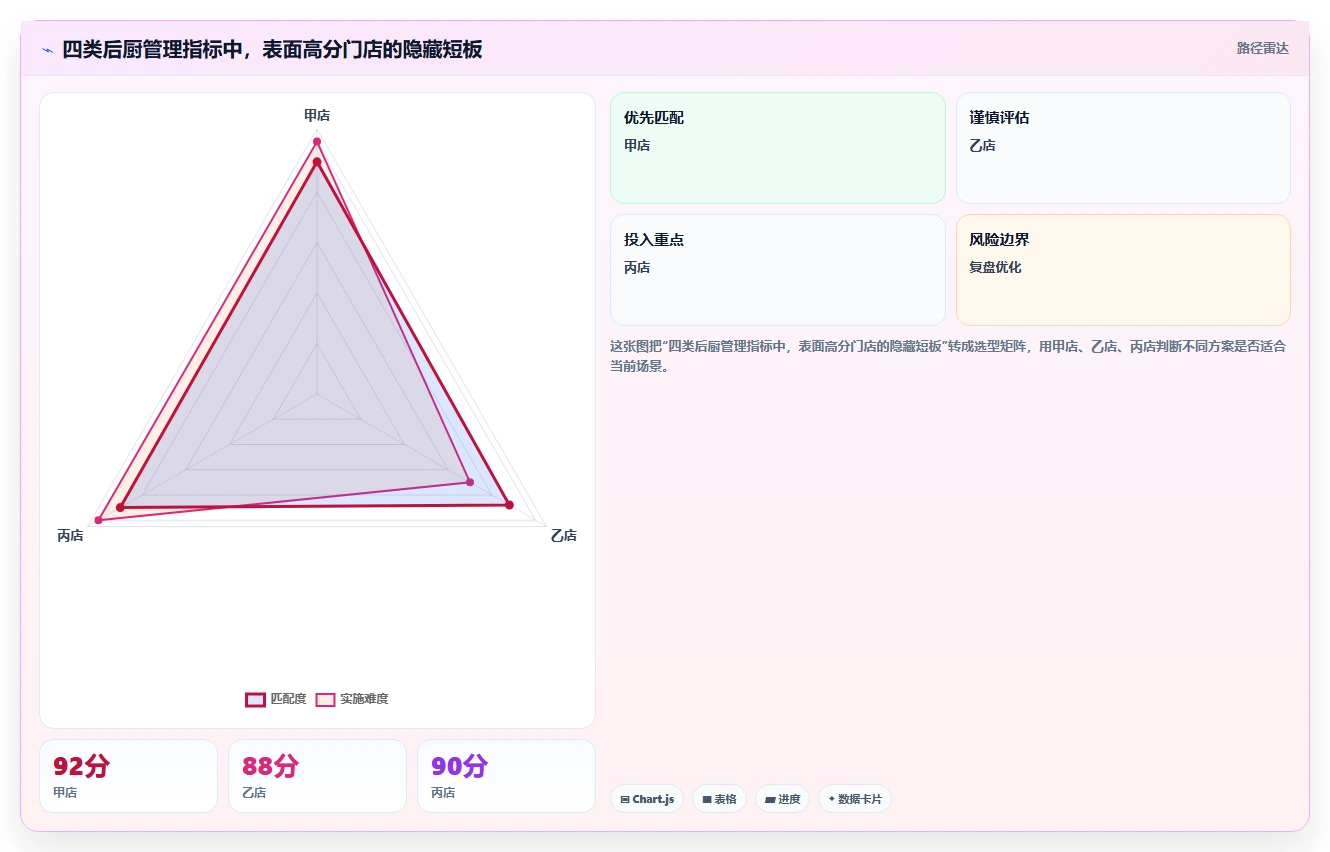Click the 进度 tag
The image size is (1330, 852).
pos(782,799)
